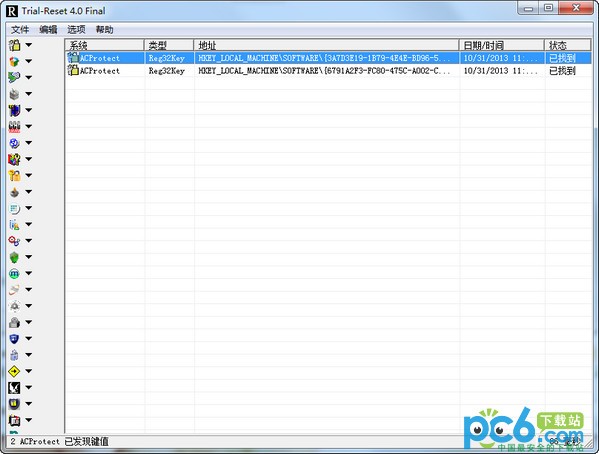Select the ACProtect padlock icon in sidebar
Viewport: 599px width, 454px height.
pos(15,45)
